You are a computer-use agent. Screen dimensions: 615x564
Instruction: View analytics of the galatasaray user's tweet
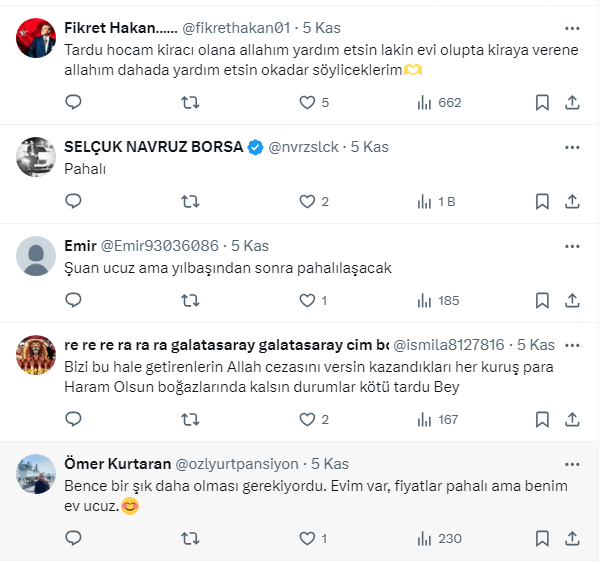click(x=436, y=419)
